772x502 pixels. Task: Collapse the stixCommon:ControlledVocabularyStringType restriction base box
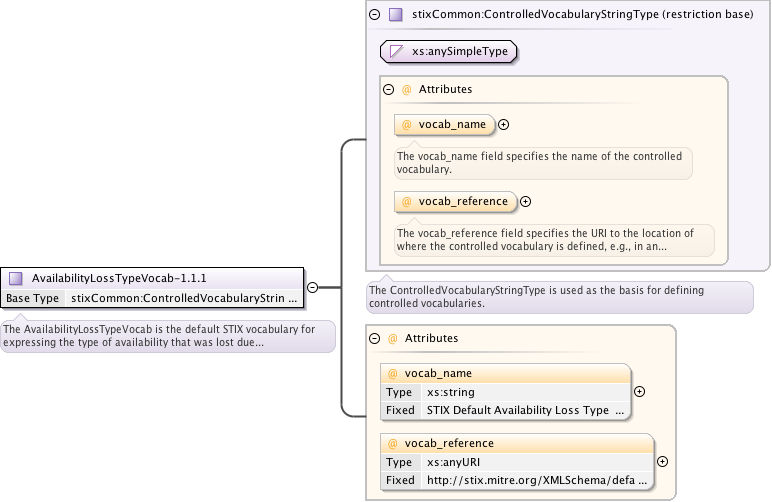click(375, 15)
